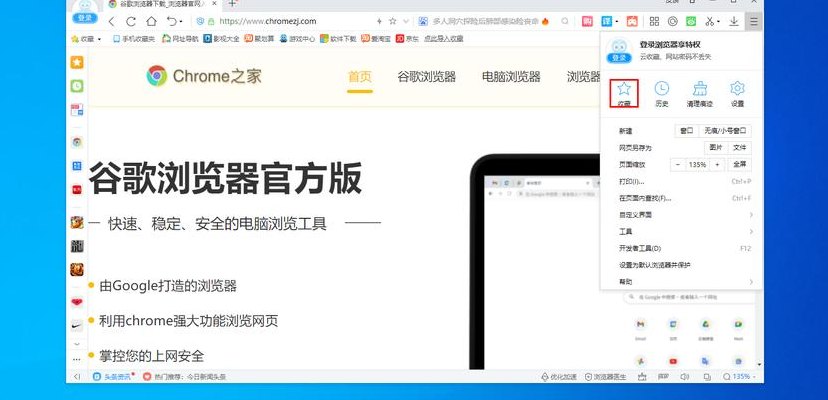Open dropdown beside scissors icon
828x400 pixels.
click(719, 22)
